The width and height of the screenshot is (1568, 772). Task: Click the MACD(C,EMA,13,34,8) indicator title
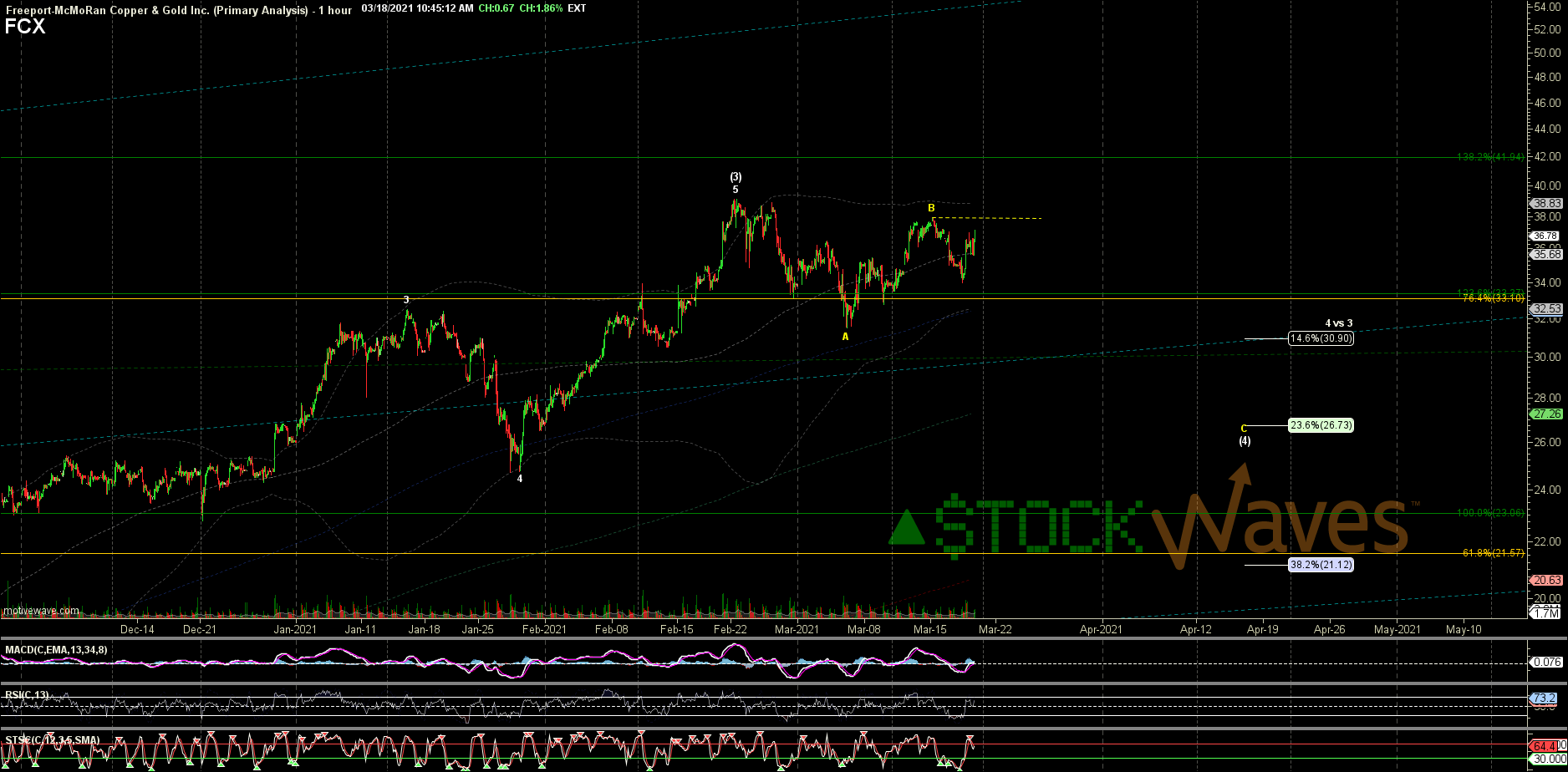point(56,650)
